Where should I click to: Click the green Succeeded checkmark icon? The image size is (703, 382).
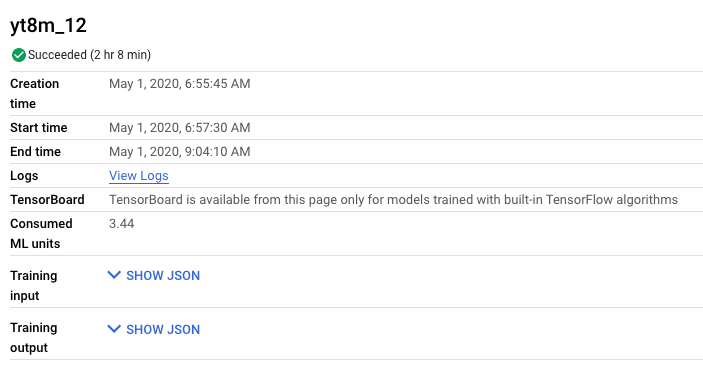click(x=18, y=55)
